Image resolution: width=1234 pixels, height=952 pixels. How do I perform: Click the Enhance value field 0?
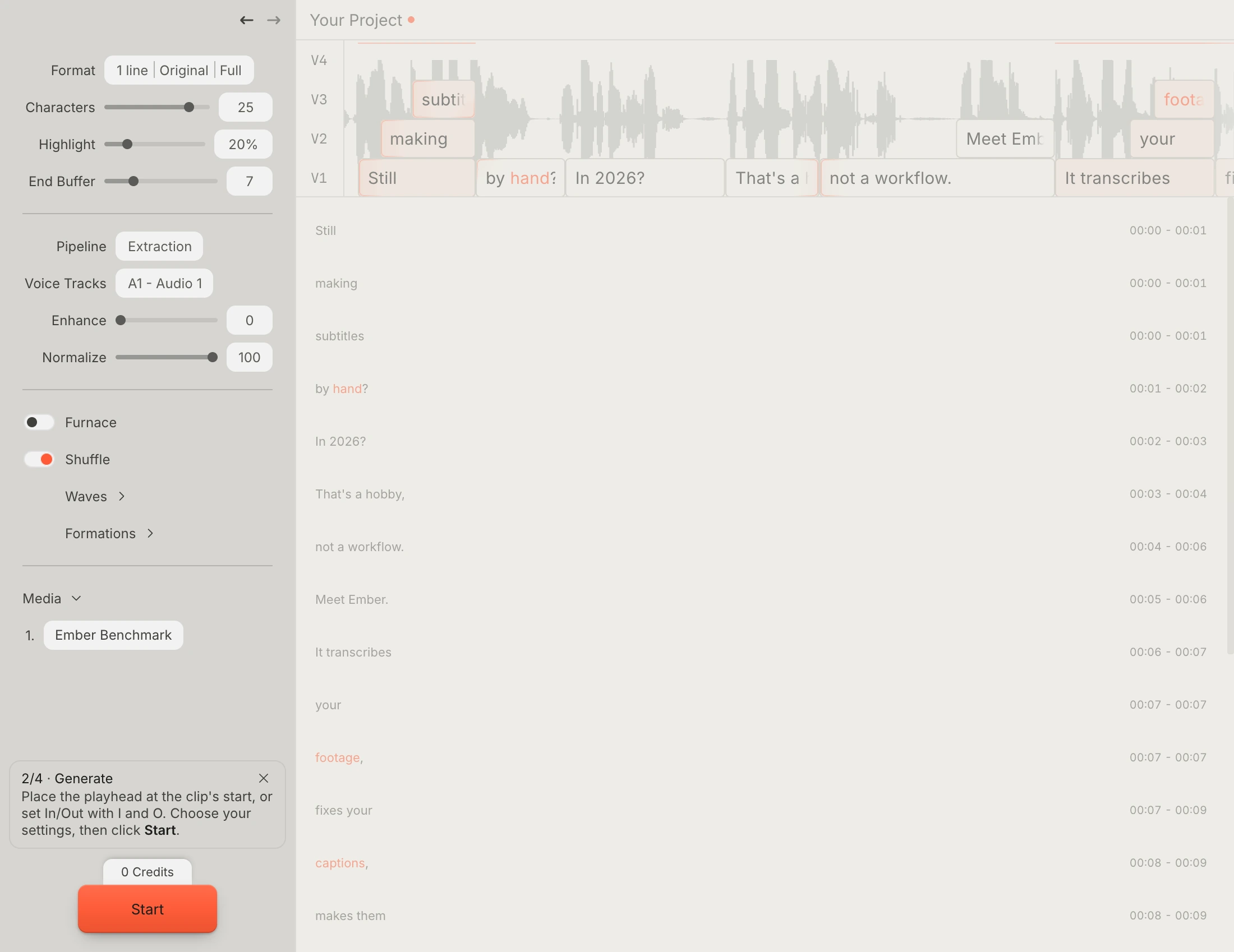[x=249, y=320]
